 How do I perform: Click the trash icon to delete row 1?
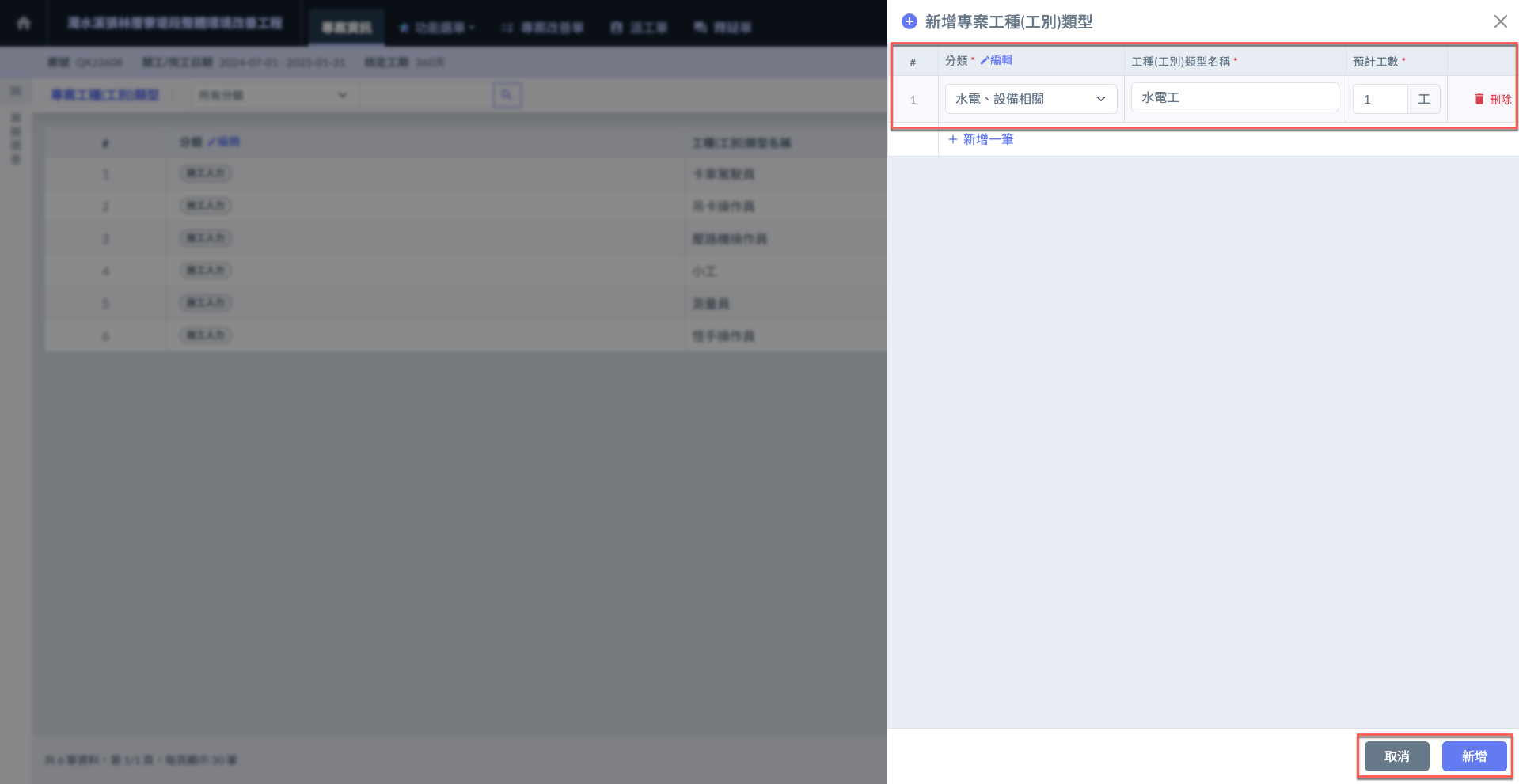[x=1479, y=99]
